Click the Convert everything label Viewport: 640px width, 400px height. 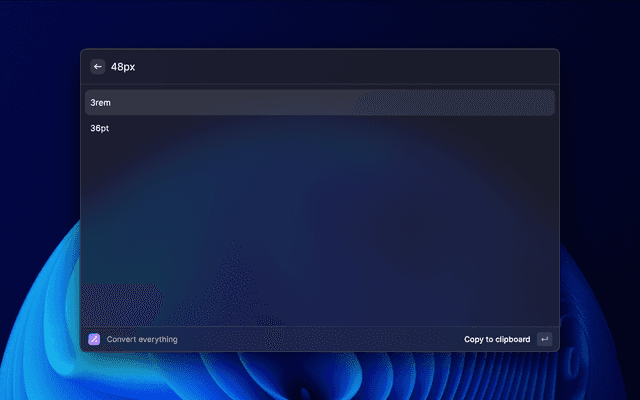click(142, 339)
